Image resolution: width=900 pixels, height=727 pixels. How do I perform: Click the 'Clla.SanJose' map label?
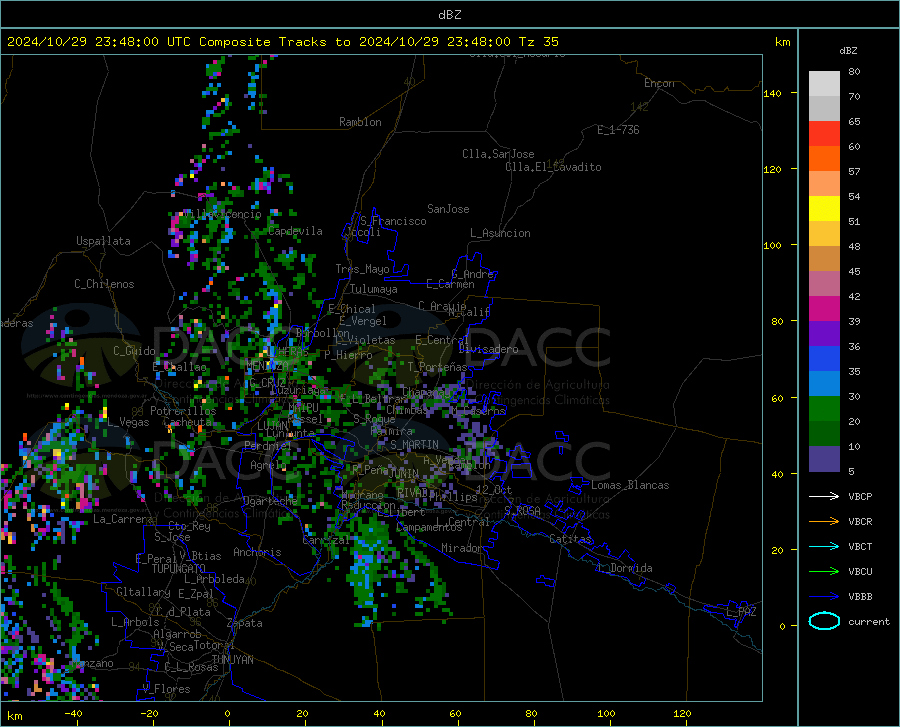pos(498,154)
